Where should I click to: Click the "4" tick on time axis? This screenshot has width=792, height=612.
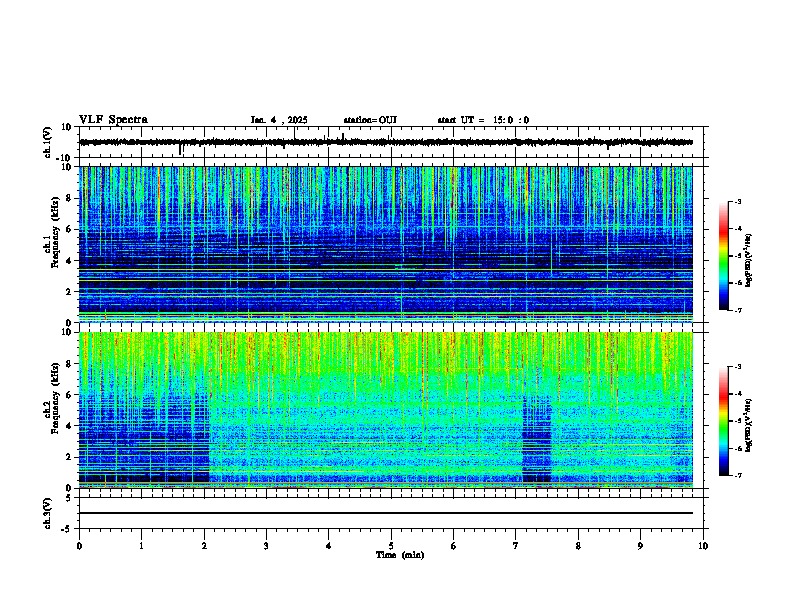click(329, 546)
